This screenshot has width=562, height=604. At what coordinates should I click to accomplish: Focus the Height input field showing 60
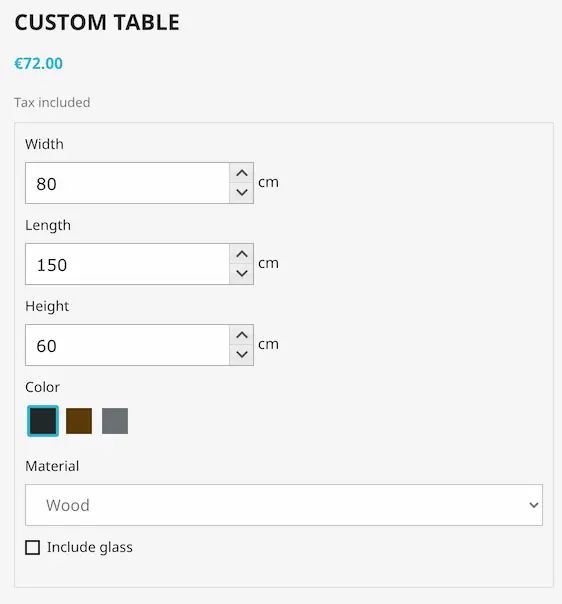pos(127,345)
